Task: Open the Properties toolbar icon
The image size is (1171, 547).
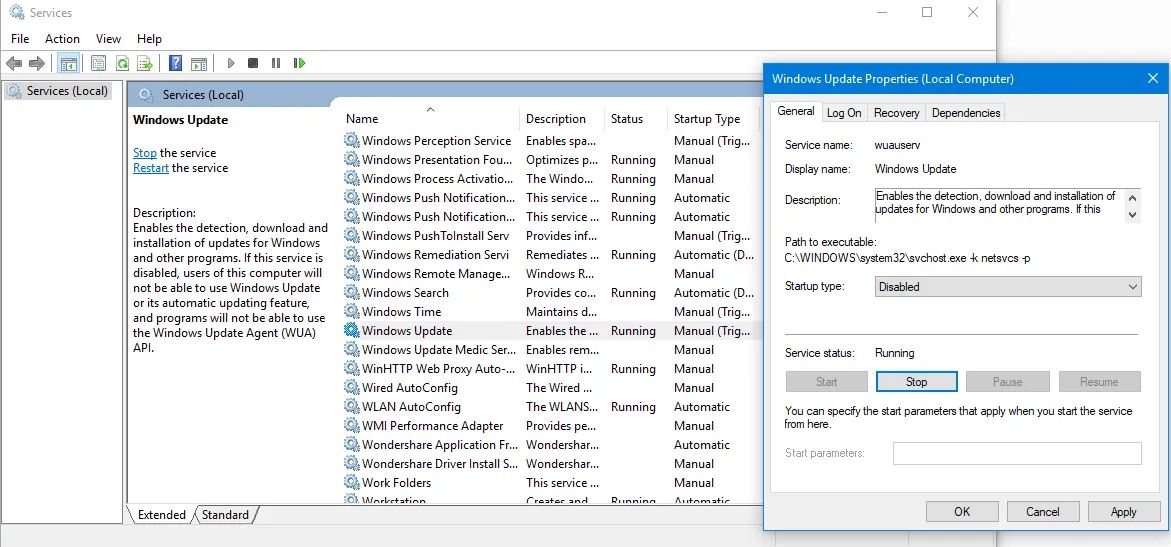Action: pos(99,64)
